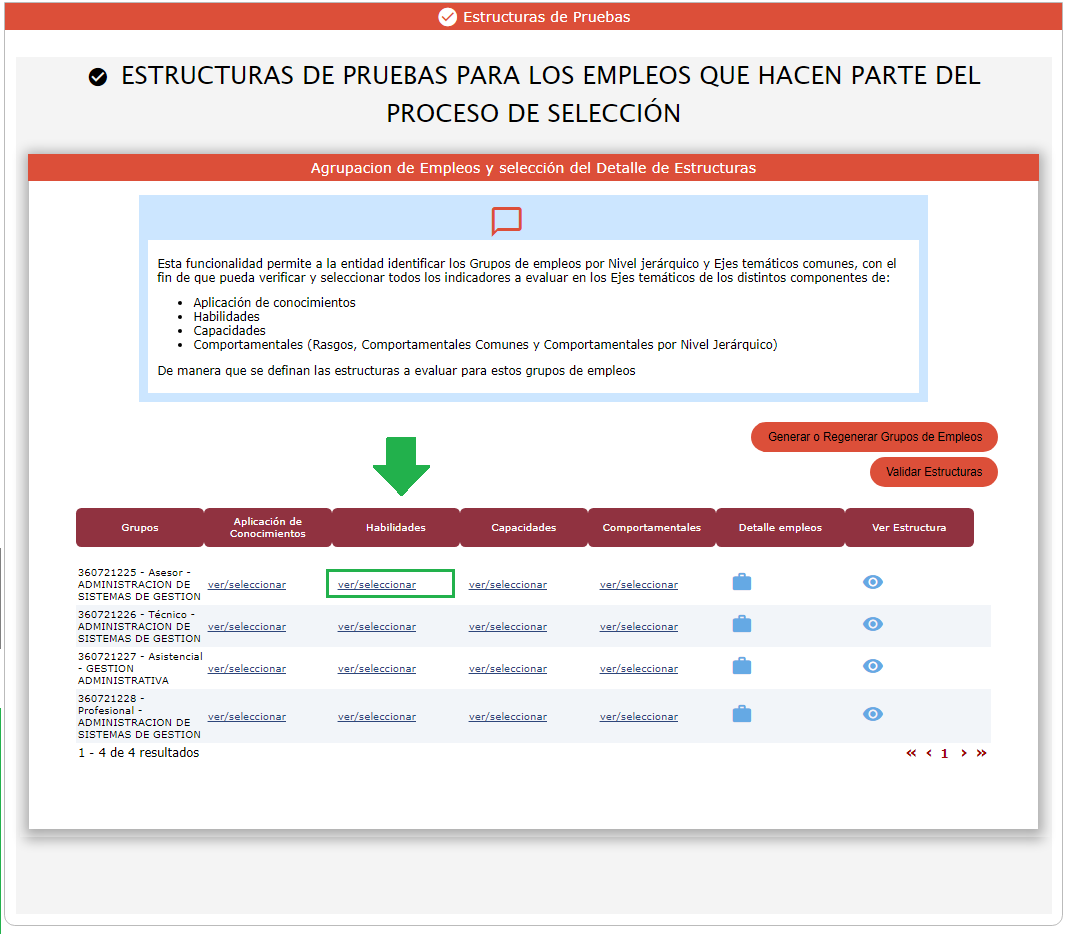Open job details briefcase for Asesor group
Image resolution: width=1069 pixels, height=934 pixels.
(741, 582)
